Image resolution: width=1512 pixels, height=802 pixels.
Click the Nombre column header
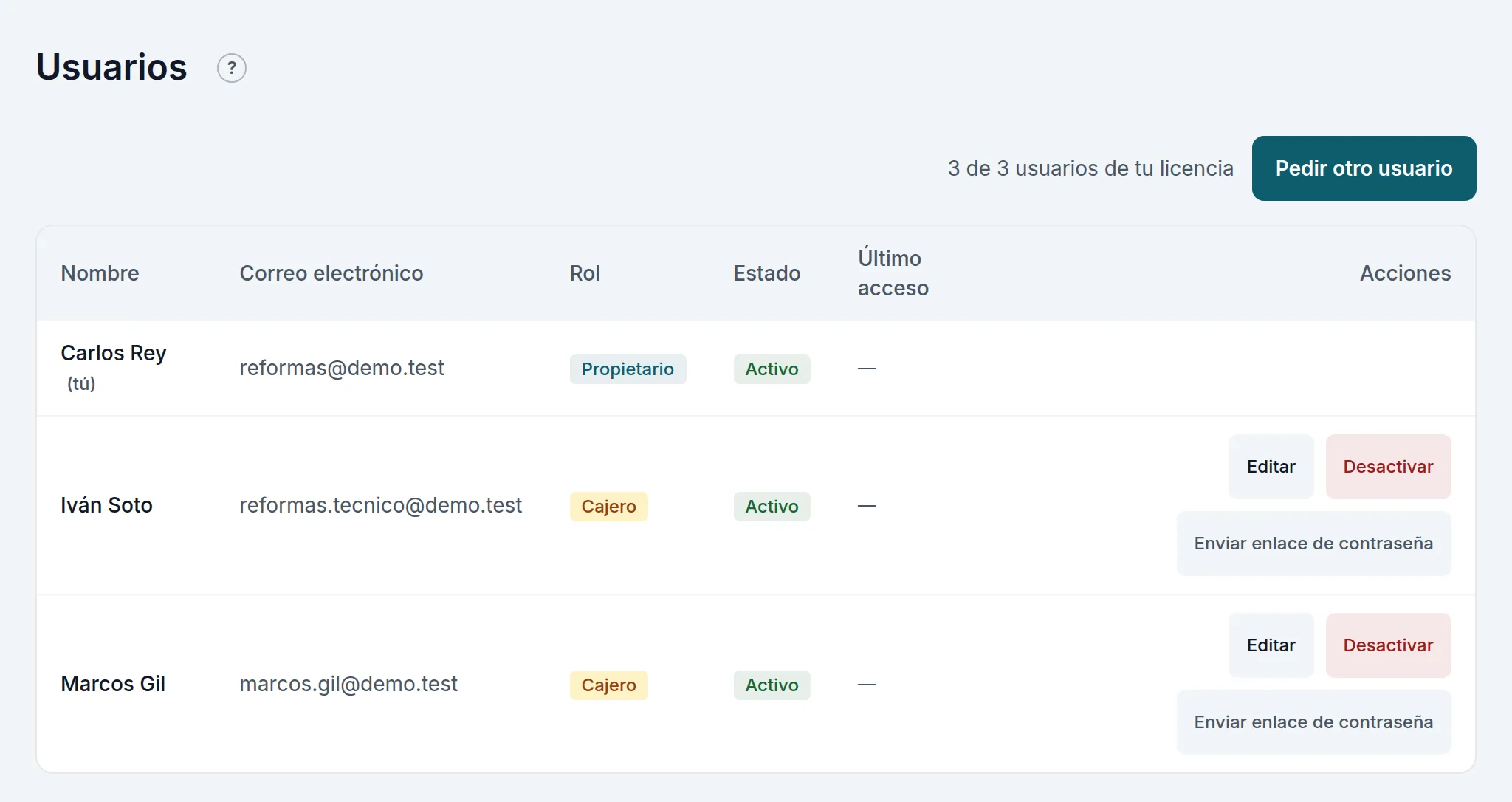100,273
